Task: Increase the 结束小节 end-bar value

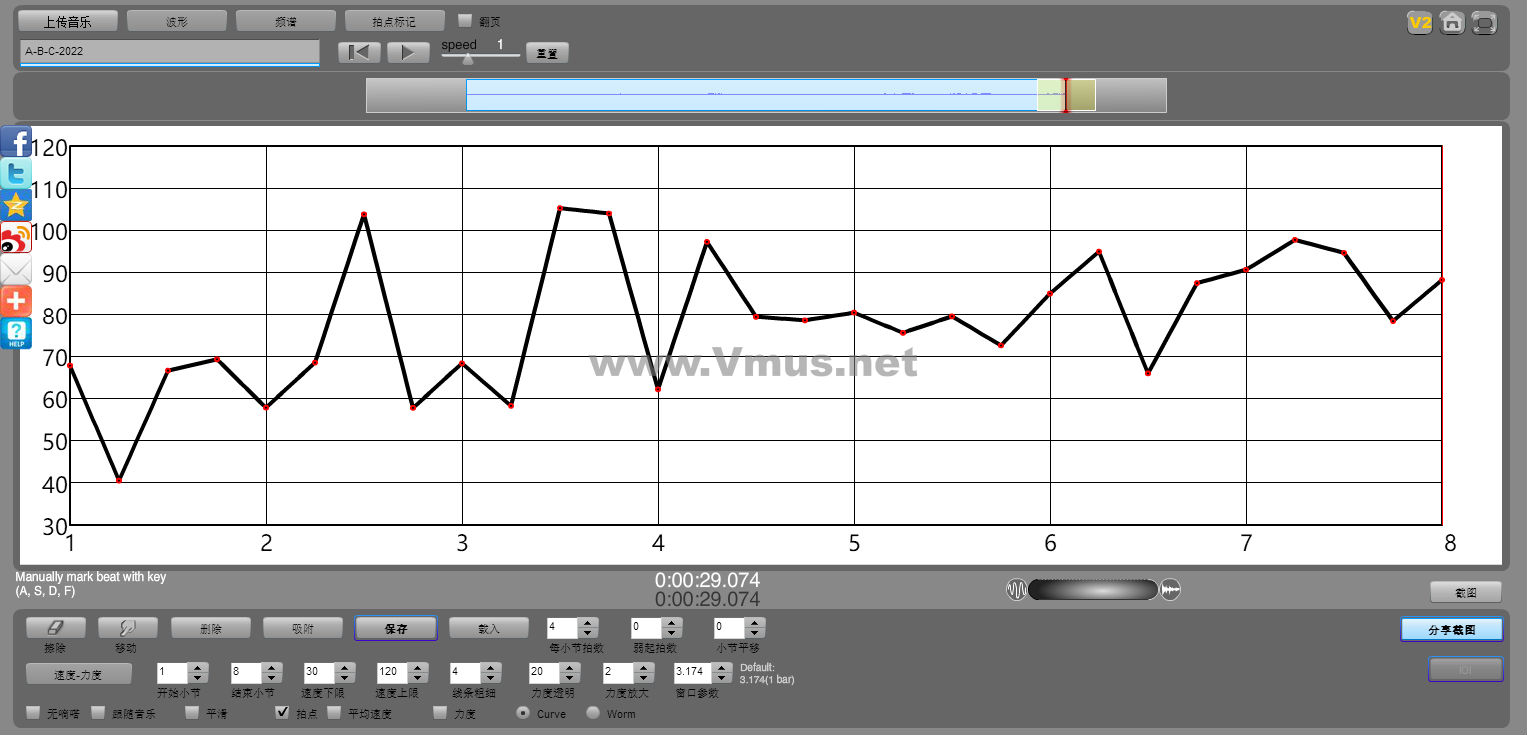Action: click(270, 667)
